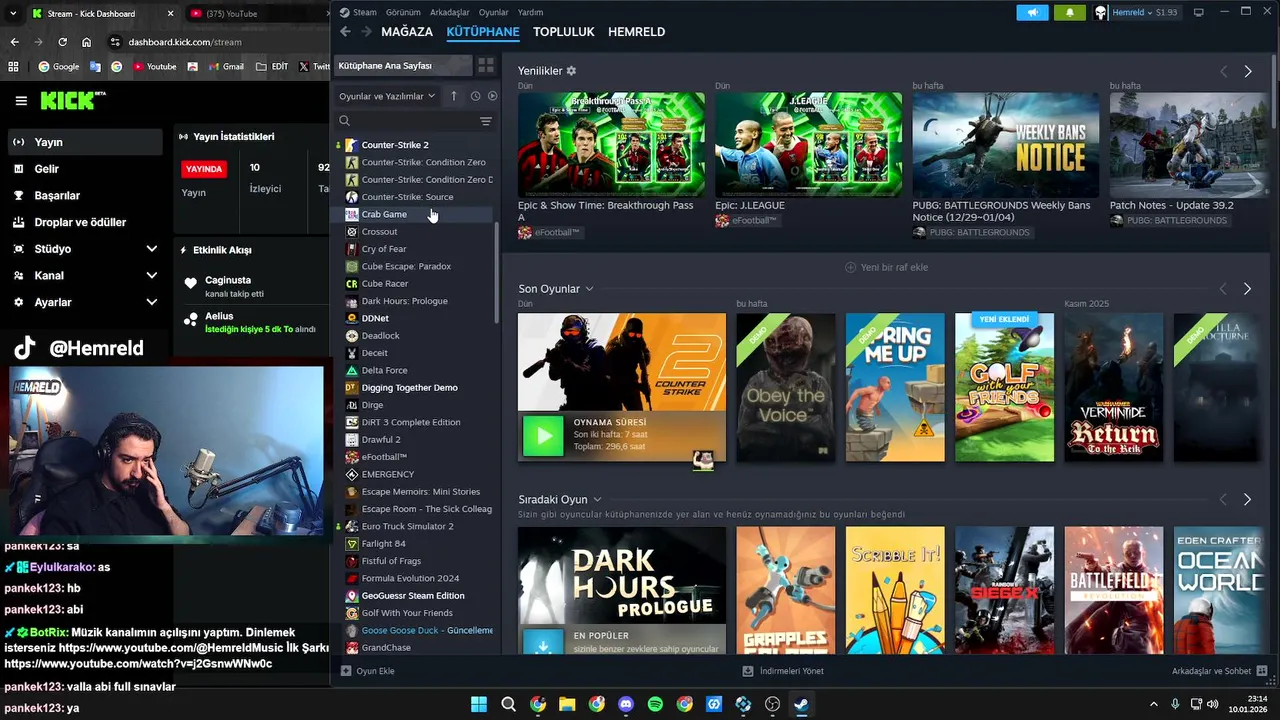Open Oyunlar ve Yazılımlar dropdown
Viewport: 1280px width, 720px height.
point(387,96)
